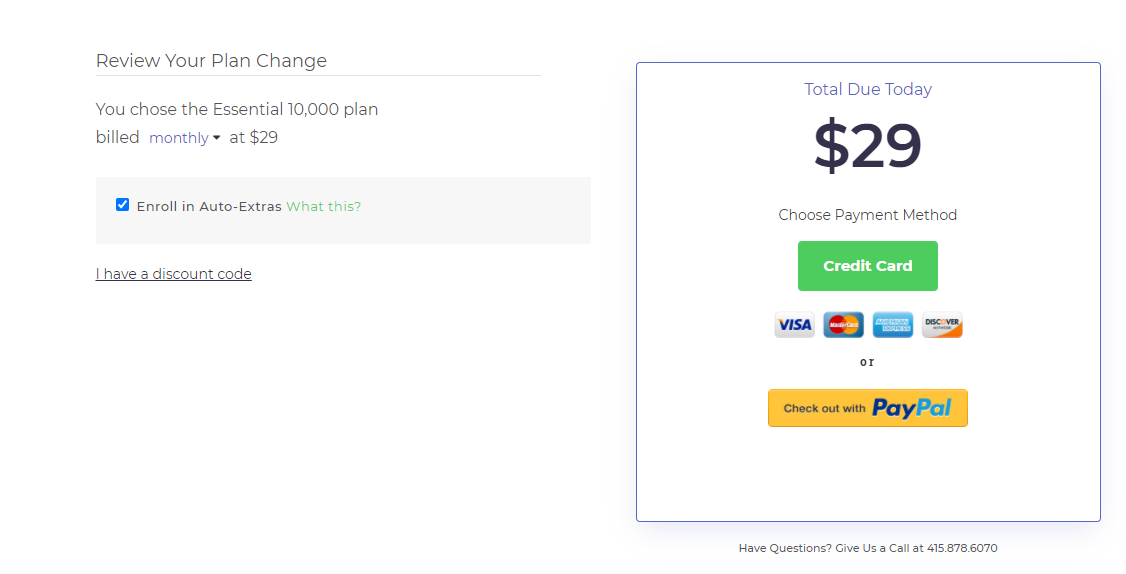
Task: Click the small arrow beside monthly
Action: (217, 138)
